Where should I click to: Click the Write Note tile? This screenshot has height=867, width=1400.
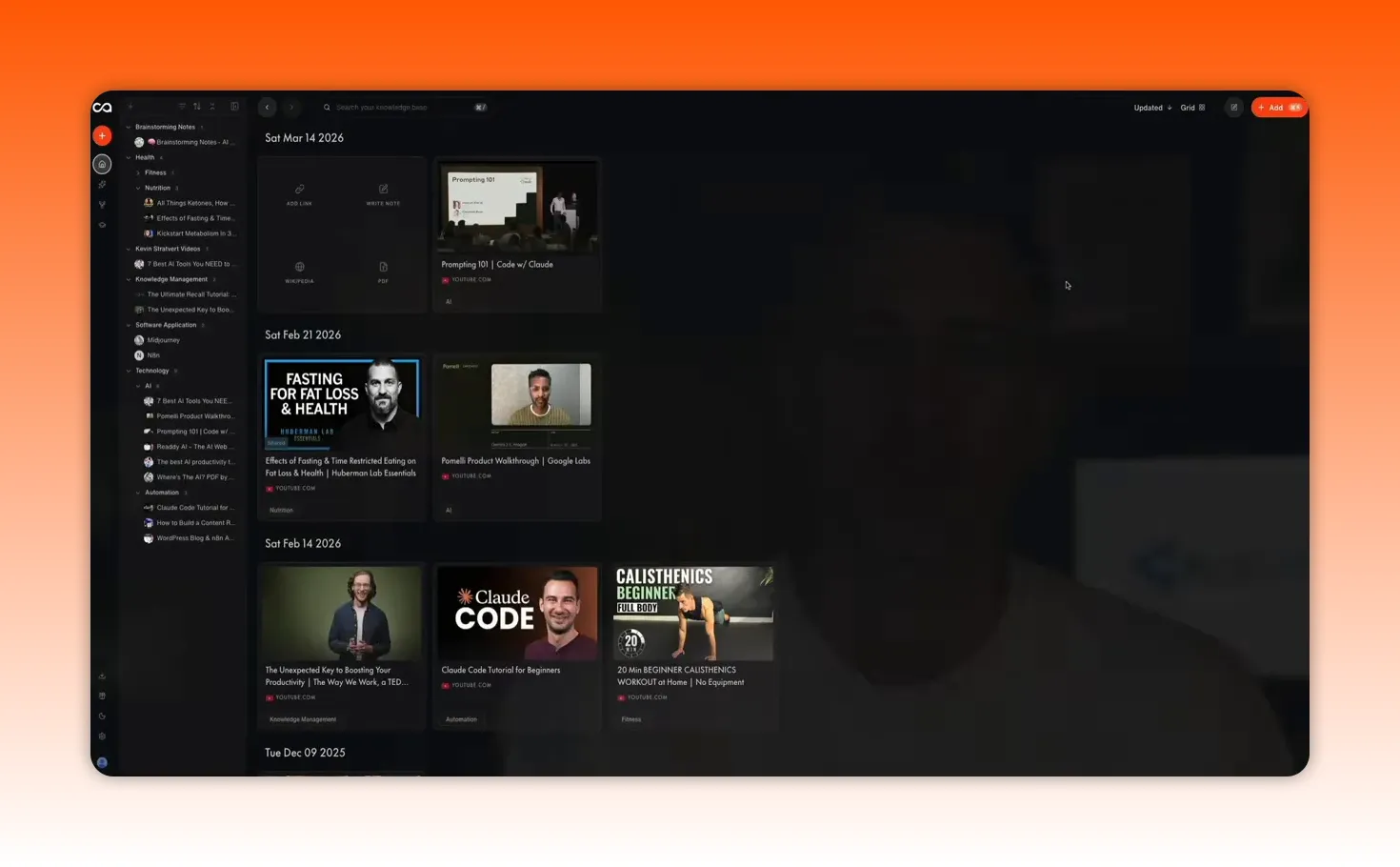click(x=383, y=194)
